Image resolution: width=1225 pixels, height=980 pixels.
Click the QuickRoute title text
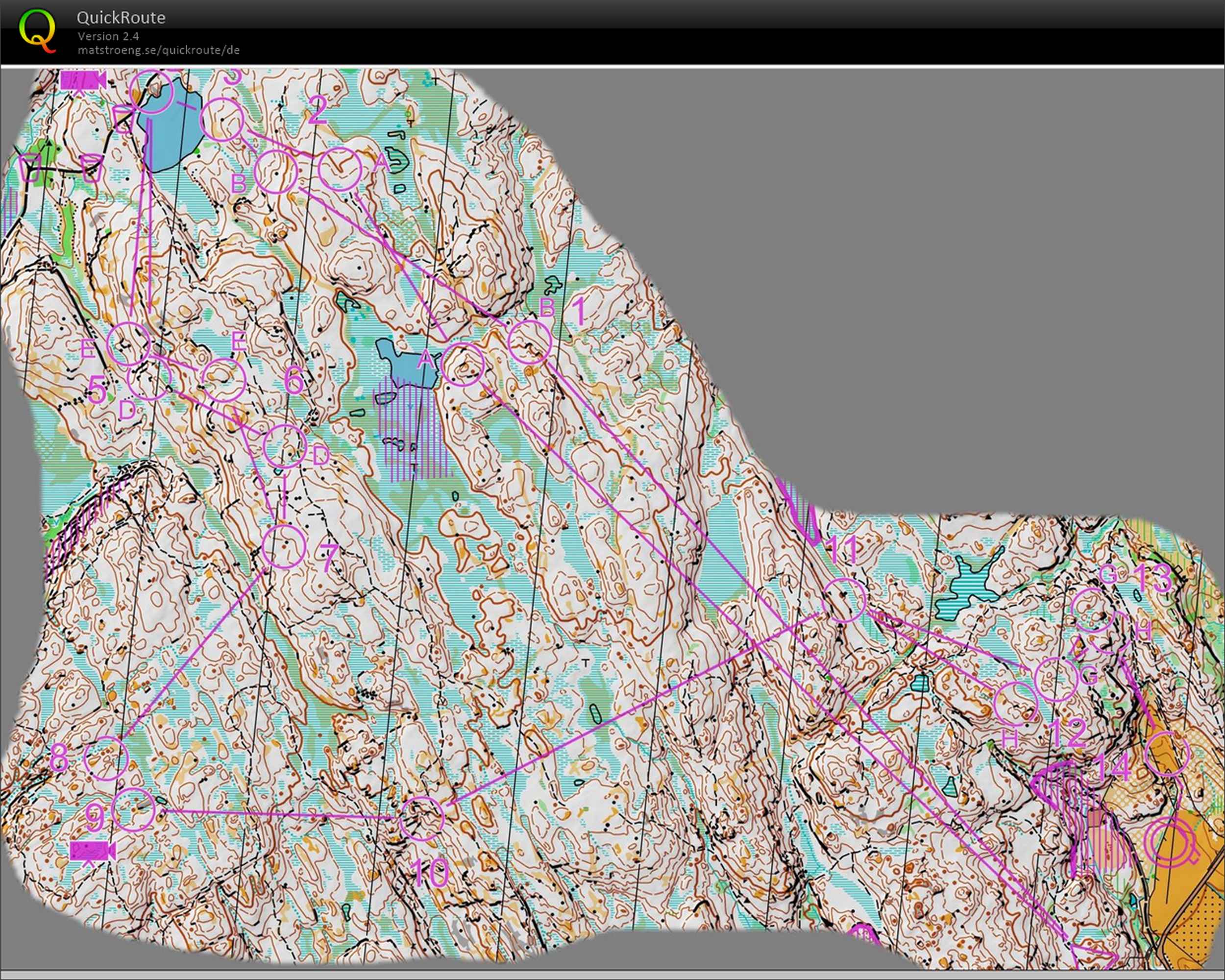(x=121, y=18)
